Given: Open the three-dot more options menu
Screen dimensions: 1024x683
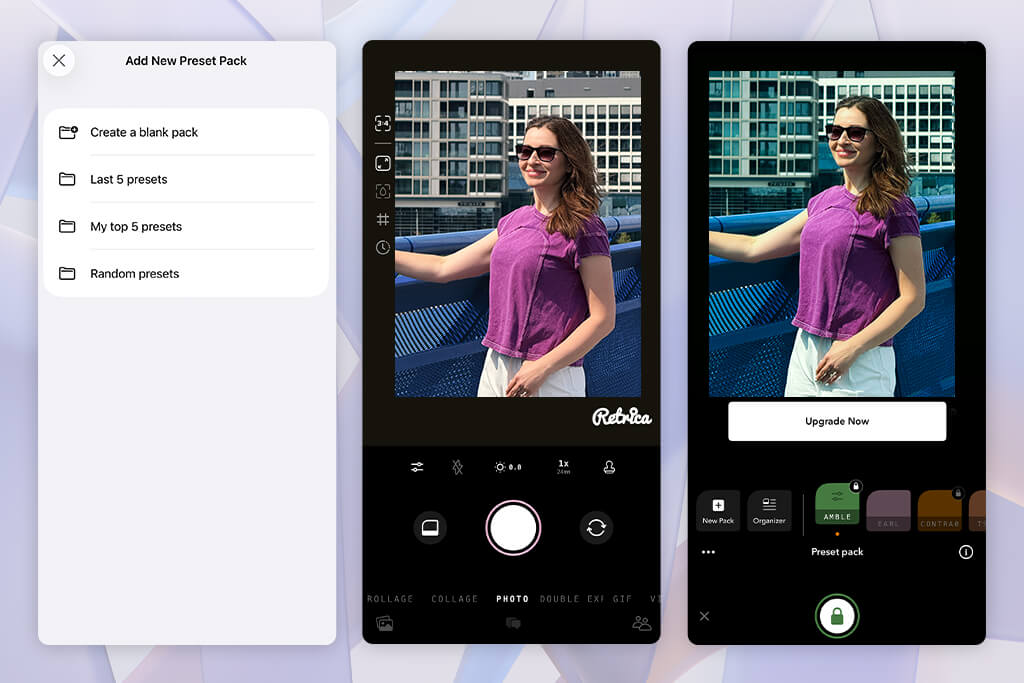Looking at the screenshot, I should tap(708, 552).
